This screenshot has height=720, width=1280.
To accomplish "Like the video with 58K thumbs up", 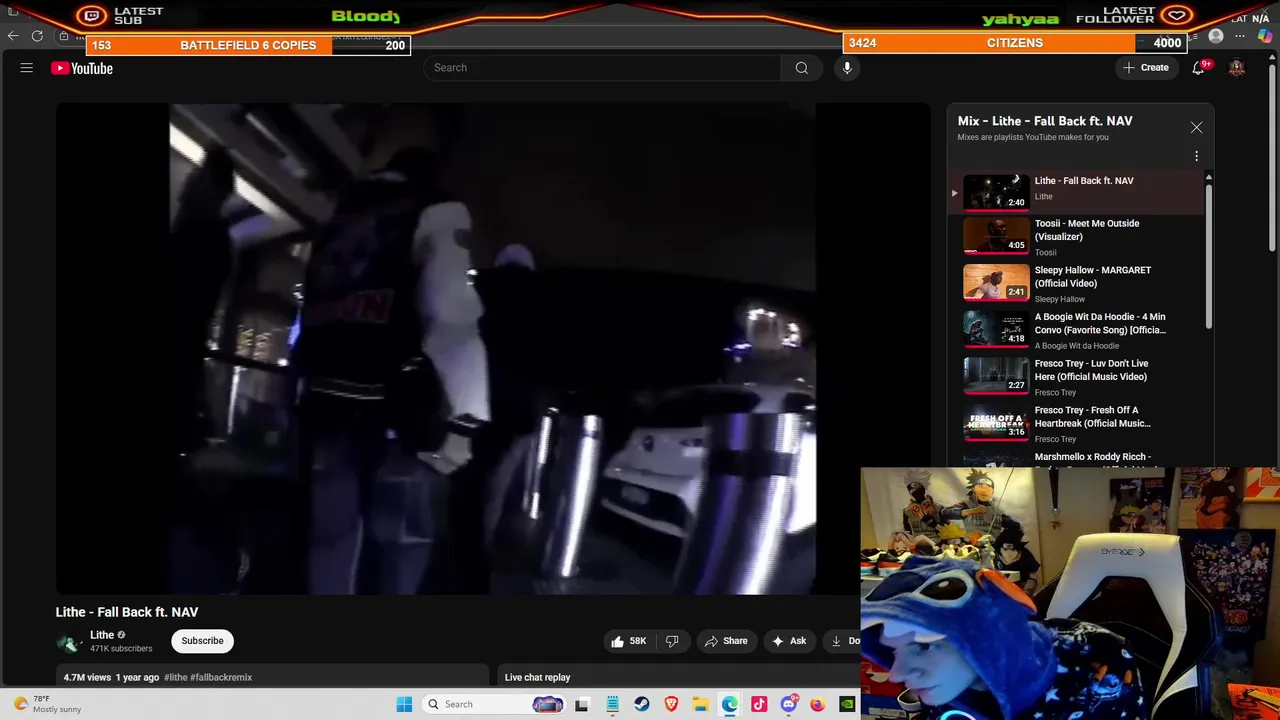I will [629, 641].
